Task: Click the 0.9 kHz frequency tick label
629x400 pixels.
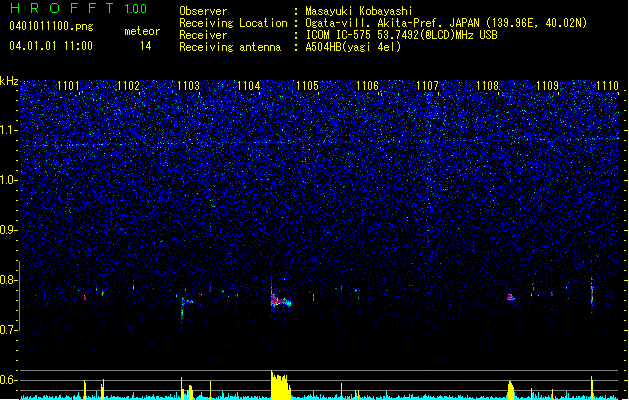Action: coord(9,230)
